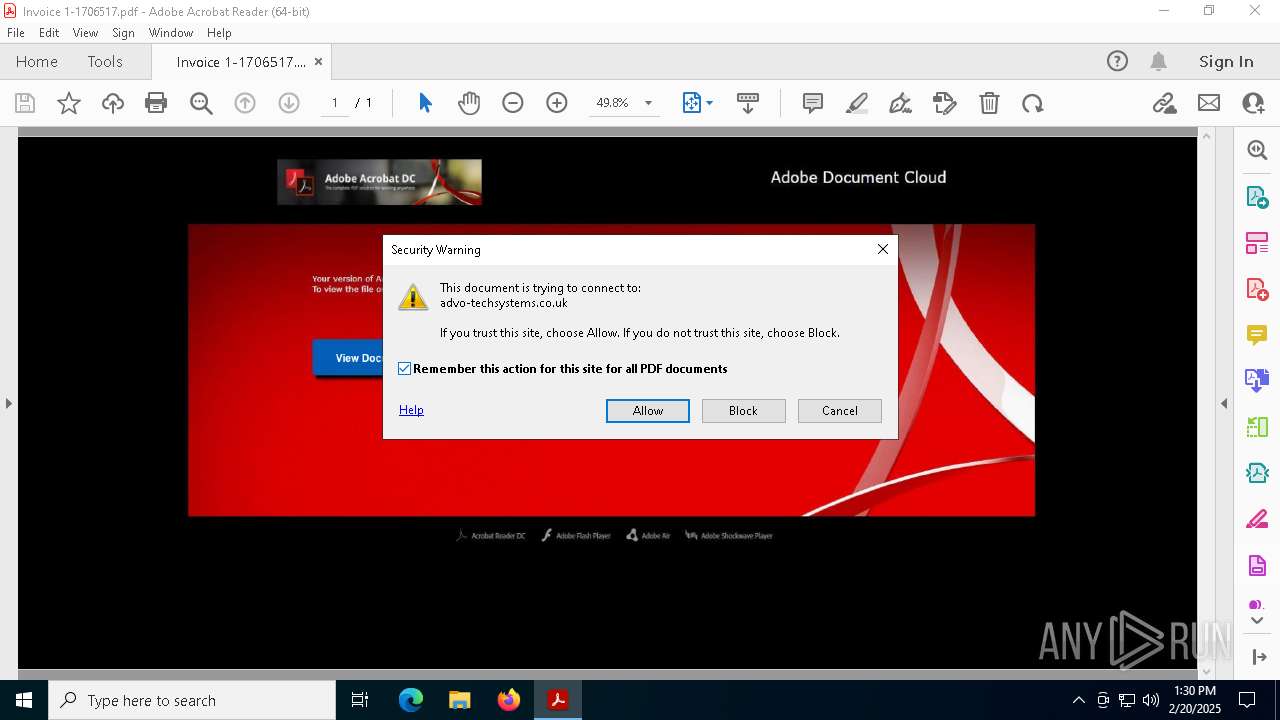Screen dimensions: 1280x720
Task: Expand the right tools pane
Action: click(x=1259, y=657)
